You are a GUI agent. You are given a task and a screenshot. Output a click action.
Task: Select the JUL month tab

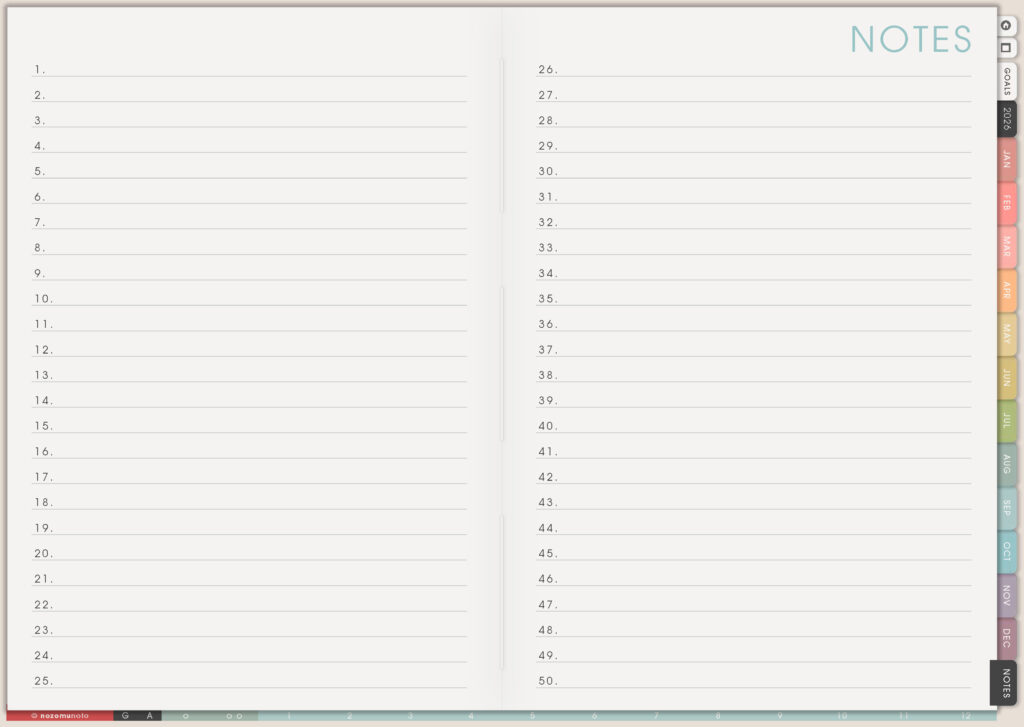click(x=1006, y=421)
